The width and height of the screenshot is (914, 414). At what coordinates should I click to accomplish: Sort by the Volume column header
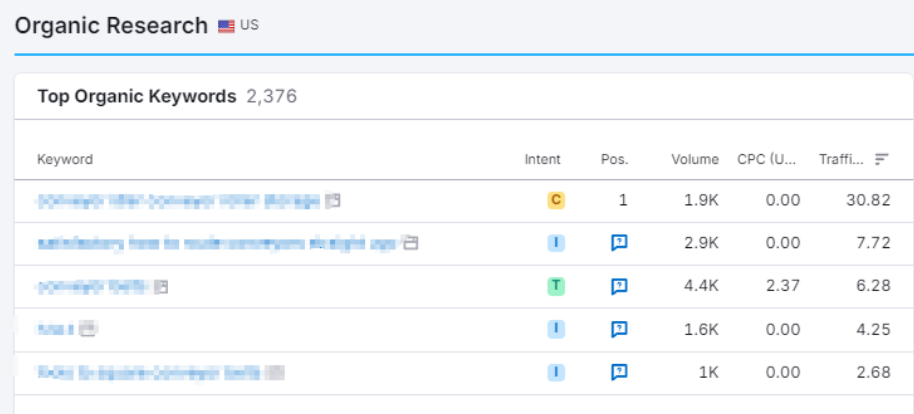(694, 159)
